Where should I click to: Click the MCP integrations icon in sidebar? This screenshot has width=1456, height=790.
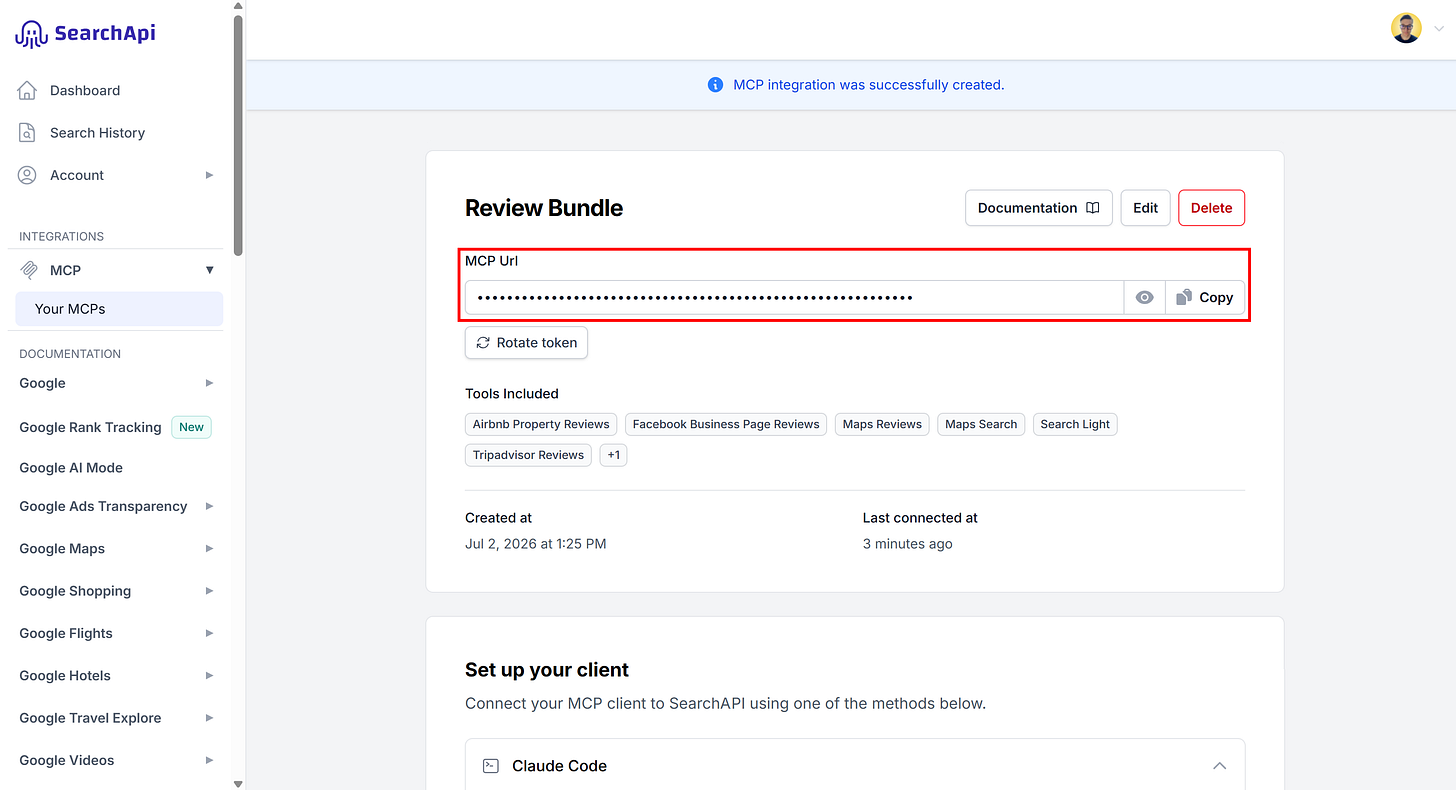click(29, 270)
